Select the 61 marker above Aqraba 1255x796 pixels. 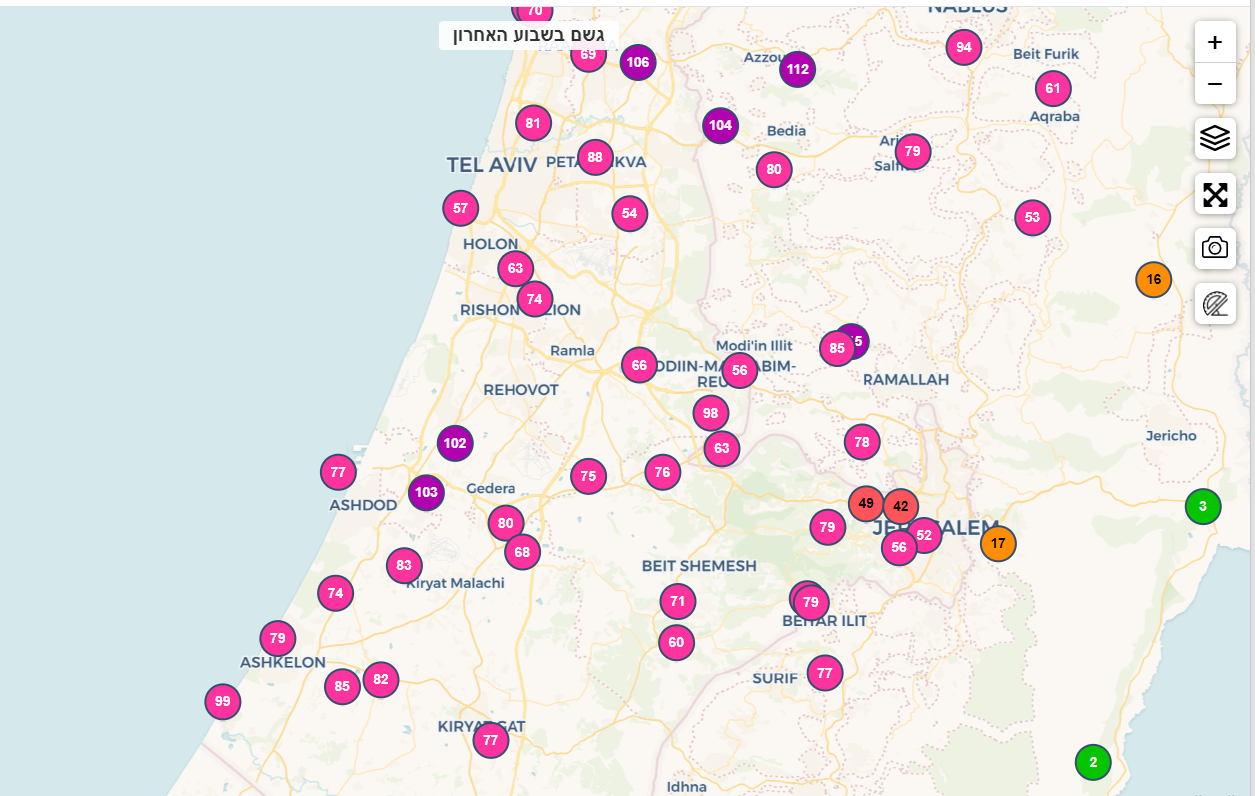click(x=1053, y=88)
